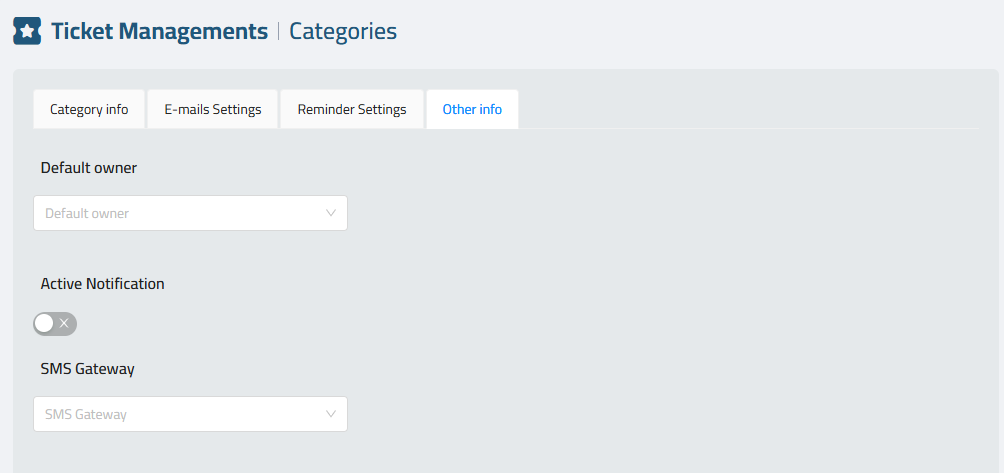
Task: Click the Active Notification label
Action: (x=102, y=284)
